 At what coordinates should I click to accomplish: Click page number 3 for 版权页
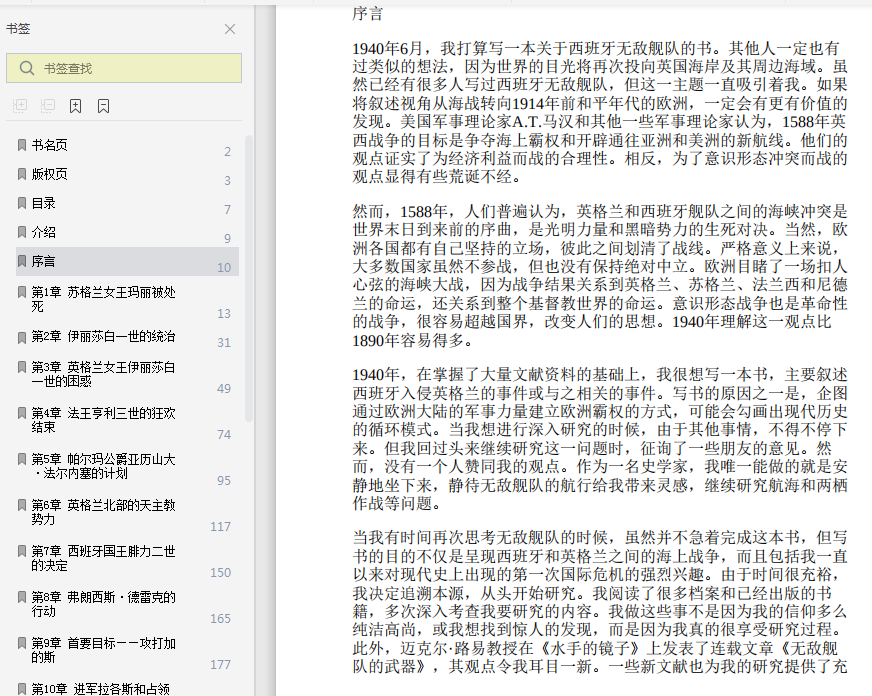click(227, 181)
